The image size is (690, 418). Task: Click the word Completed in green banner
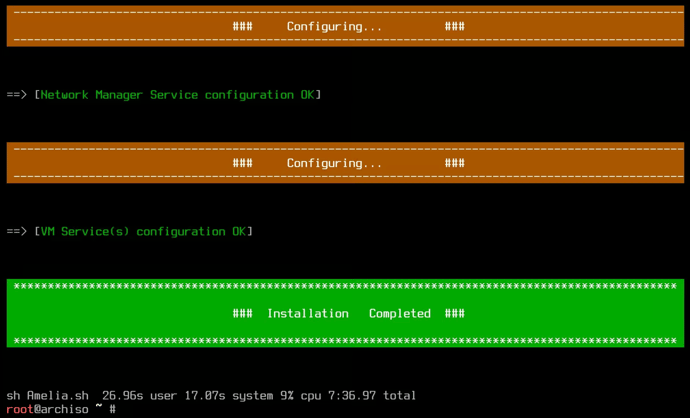[400, 314]
